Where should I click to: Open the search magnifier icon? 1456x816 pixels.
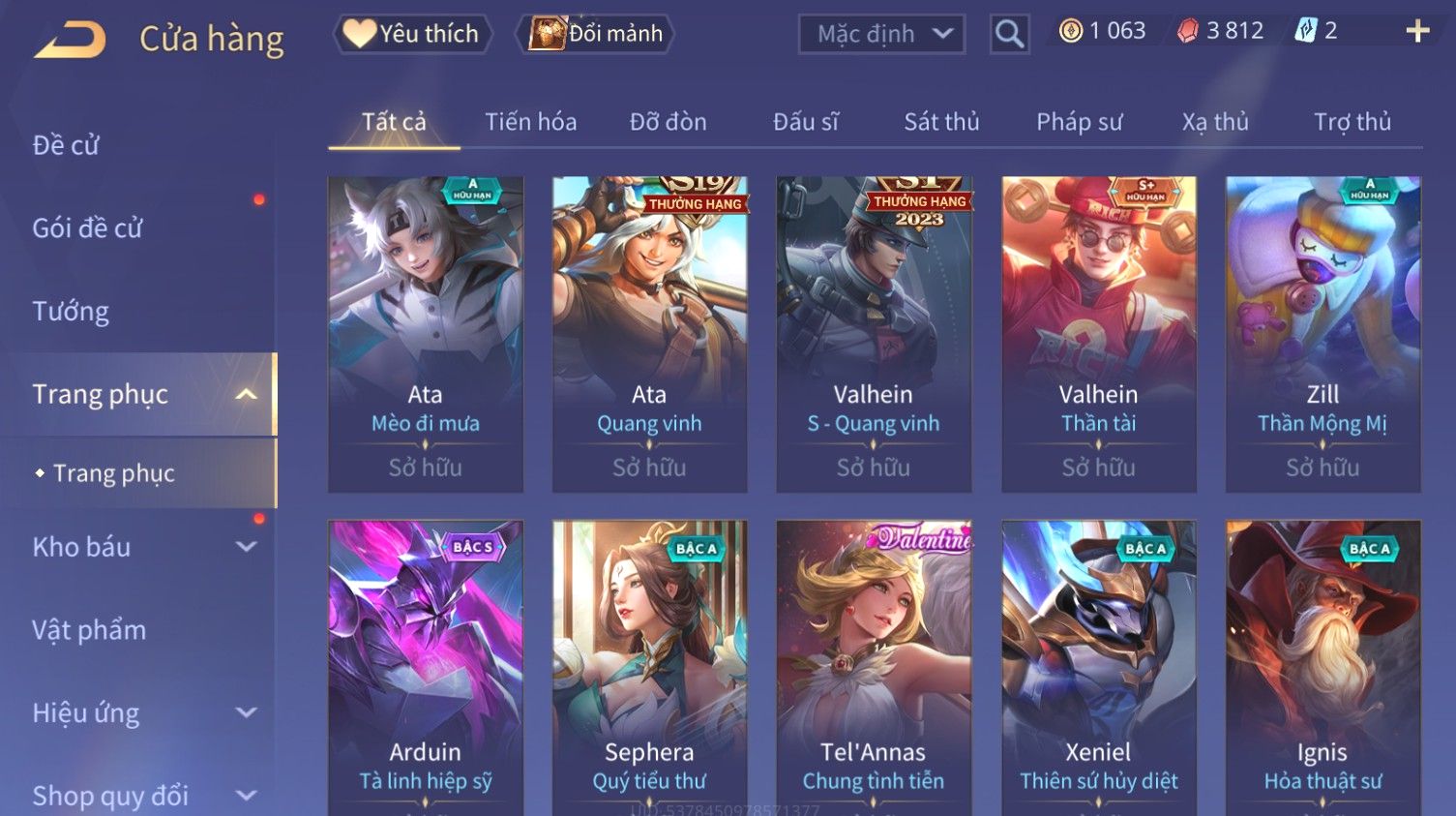coord(1009,35)
